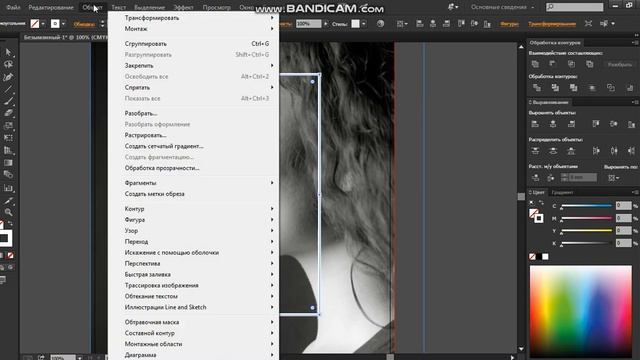Align horizontal centers in the Align panel
This screenshot has width=640, height=360.
tap(553, 124)
